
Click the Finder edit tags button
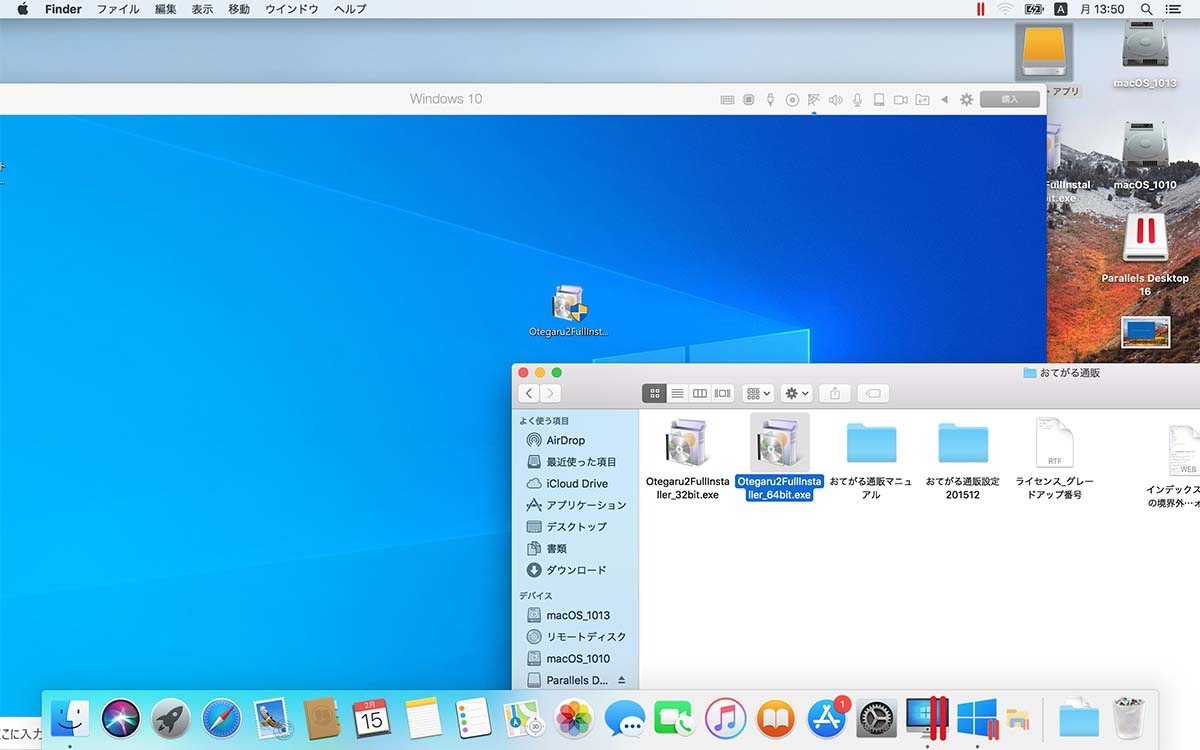873,394
